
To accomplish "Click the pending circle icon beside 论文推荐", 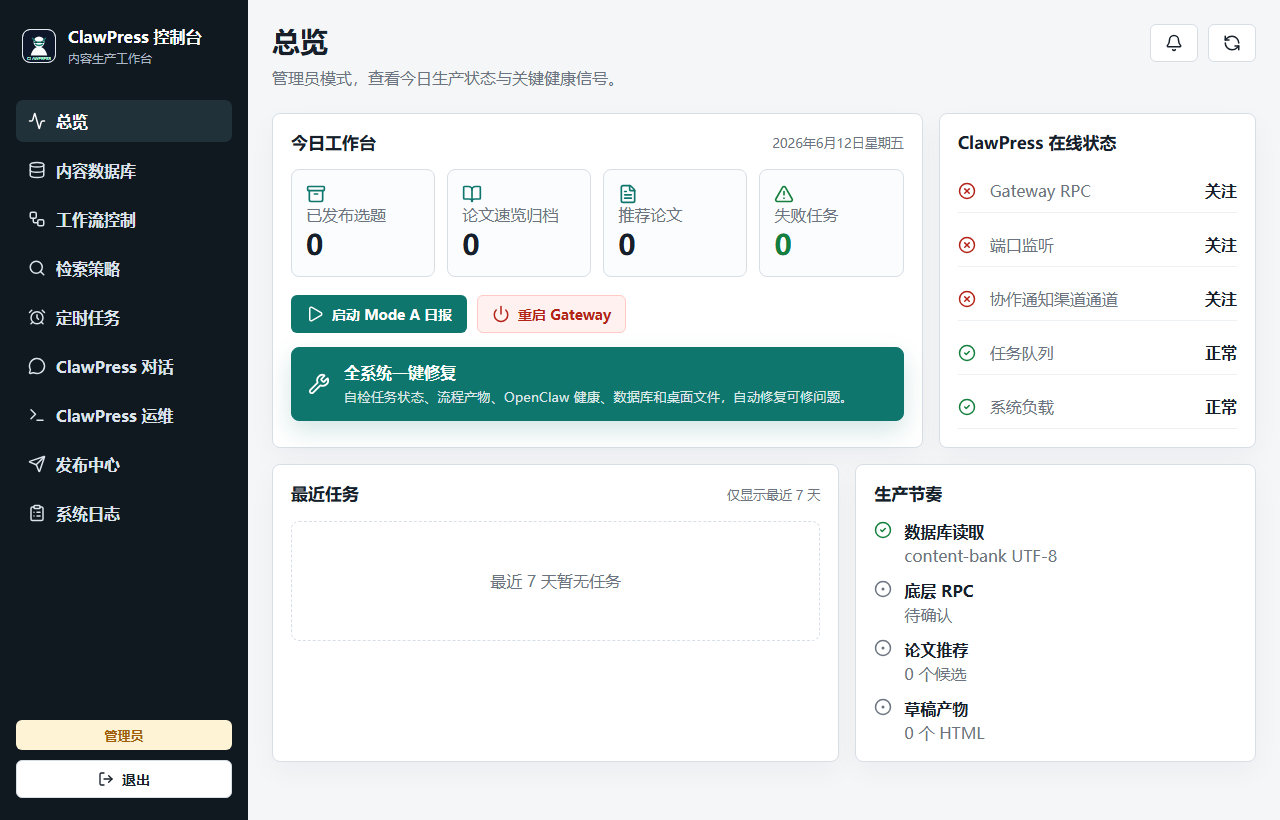I will click(883, 648).
